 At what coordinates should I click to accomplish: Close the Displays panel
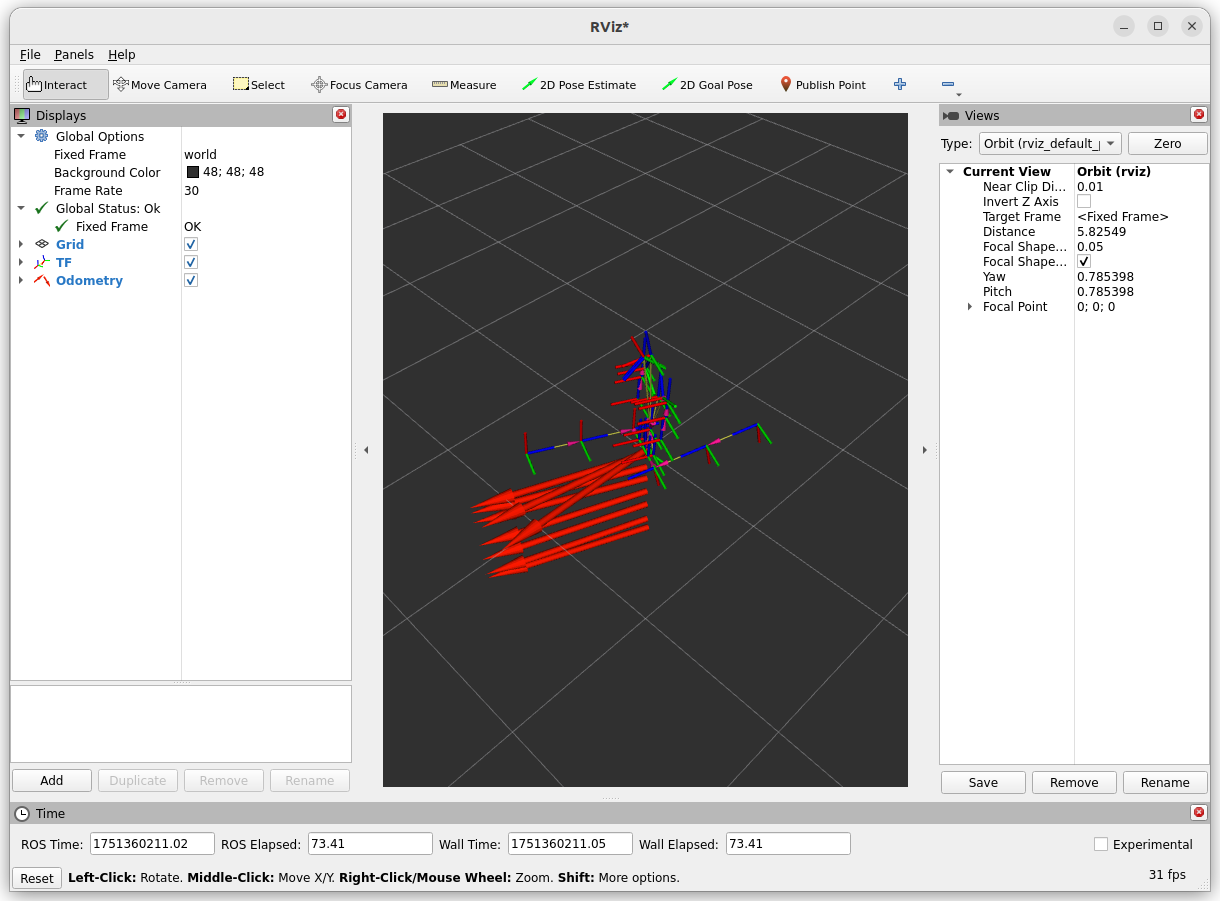[341, 115]
